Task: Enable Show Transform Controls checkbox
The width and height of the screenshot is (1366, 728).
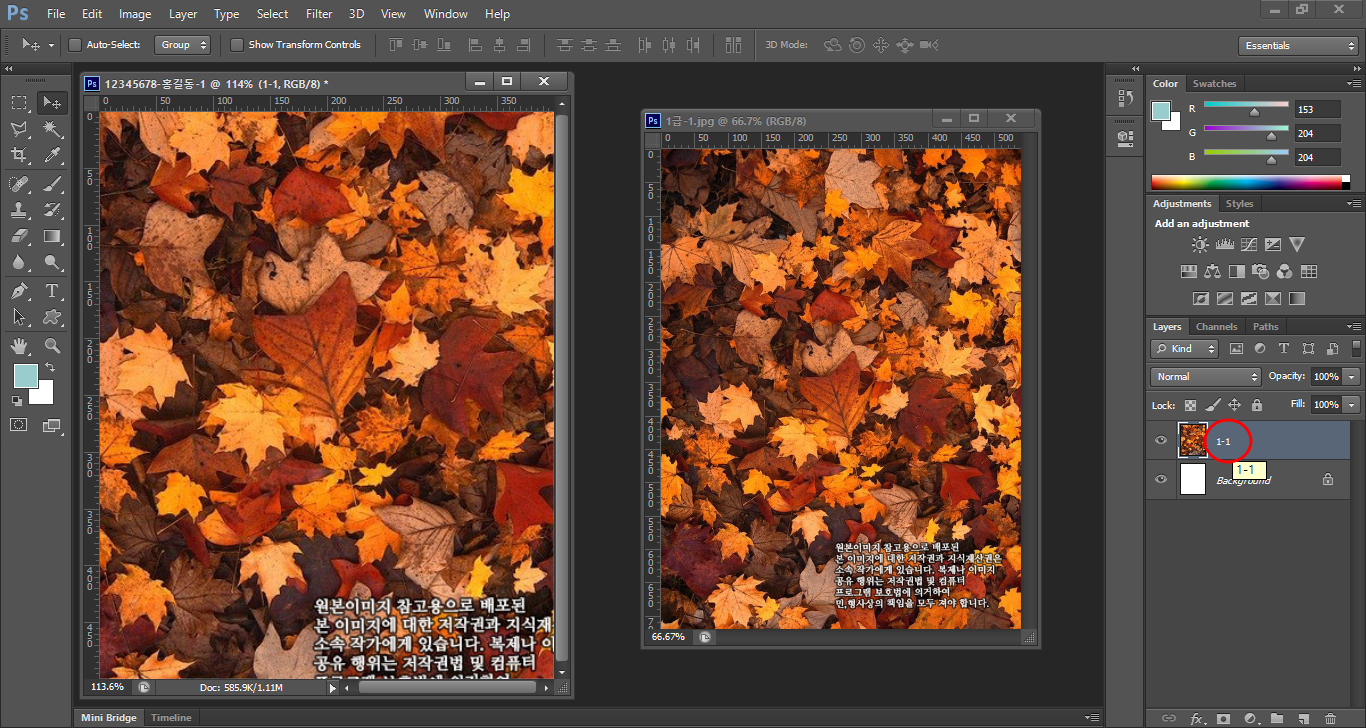Action: 237,45
